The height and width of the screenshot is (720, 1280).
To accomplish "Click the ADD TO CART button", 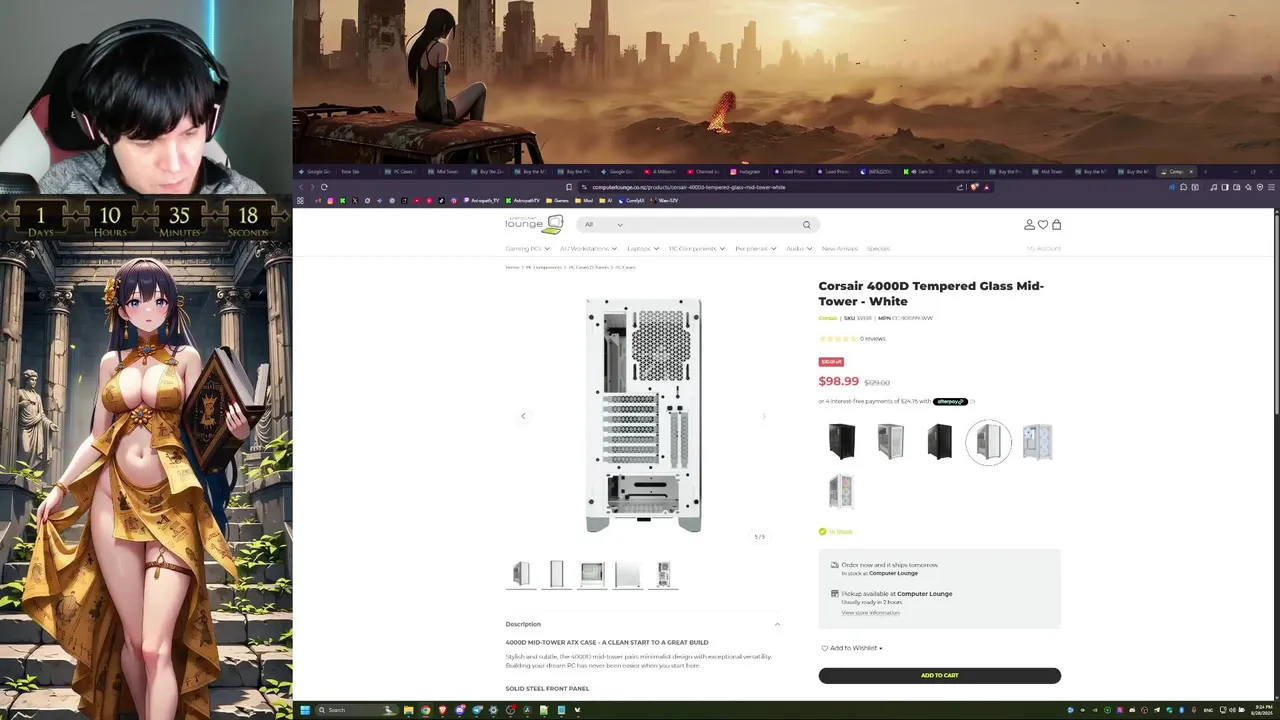I will pos(939,676).
